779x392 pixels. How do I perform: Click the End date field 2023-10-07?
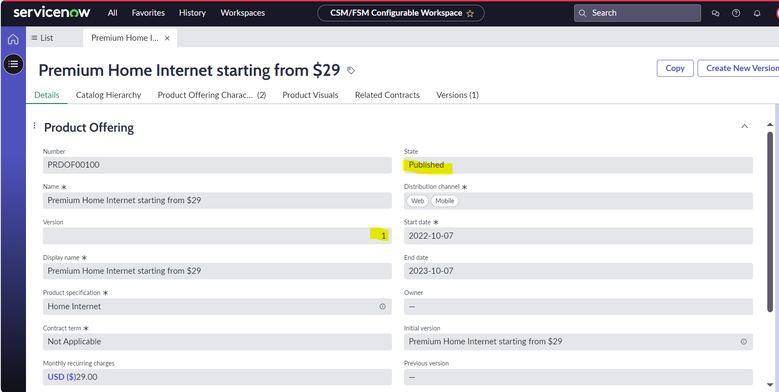pos(578,271)
